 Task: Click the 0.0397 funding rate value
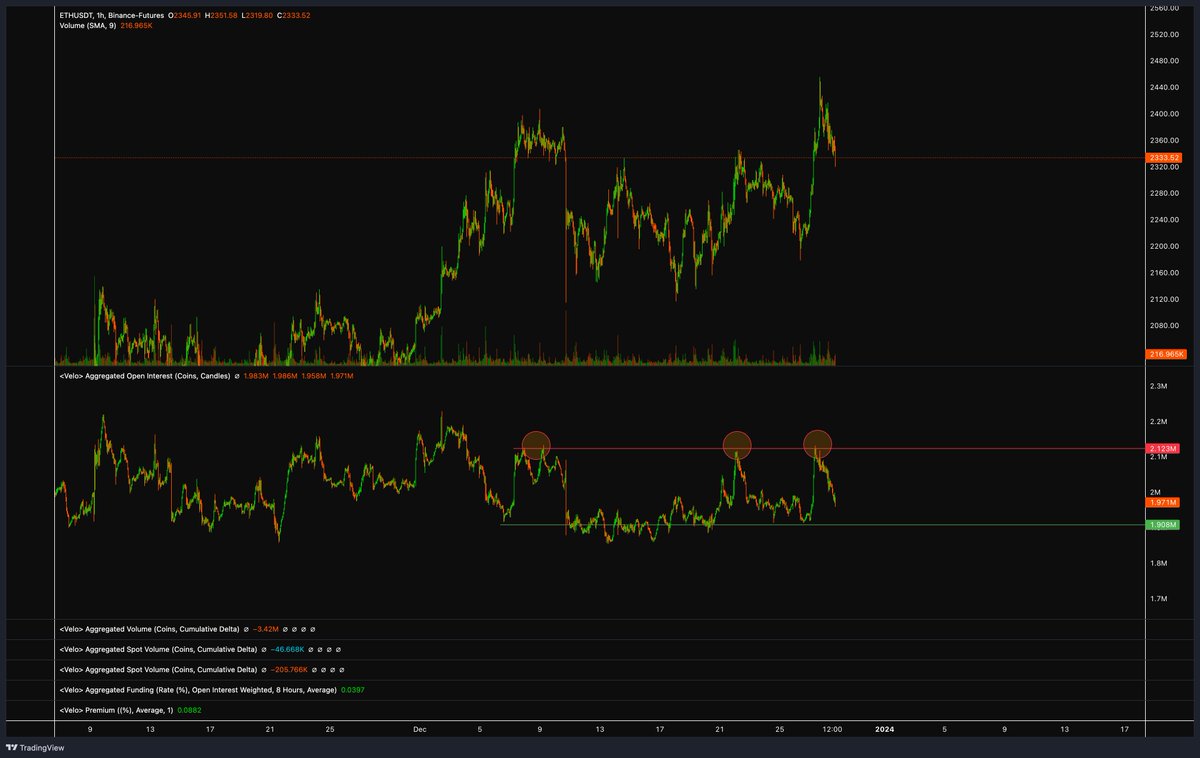352,689
